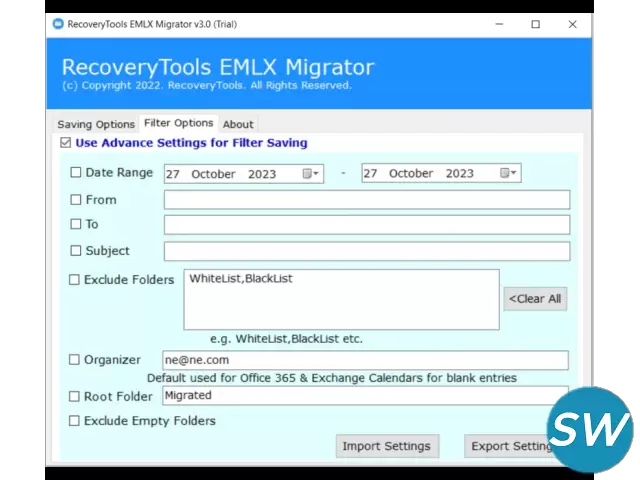Enable the Date Range checkbox
Image resolution: width=640 pixels, height=480 pixels.
(x=76, y=173)
